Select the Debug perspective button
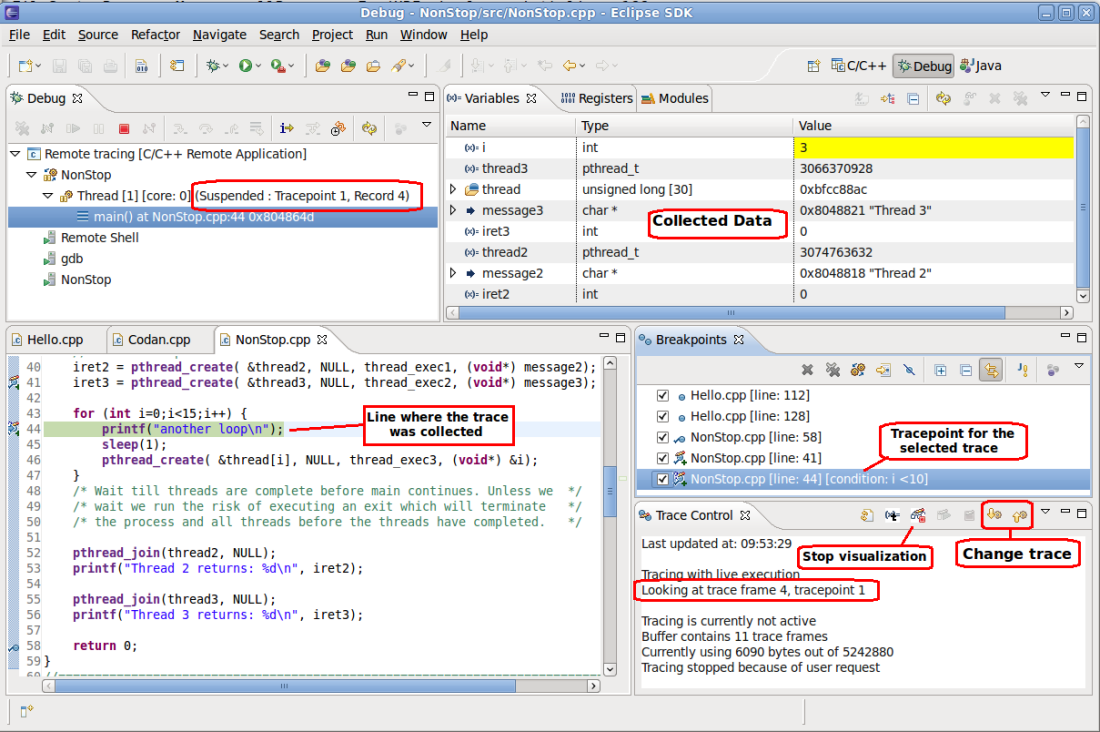This screenshot has width=1100, height=732. (924, 66)
